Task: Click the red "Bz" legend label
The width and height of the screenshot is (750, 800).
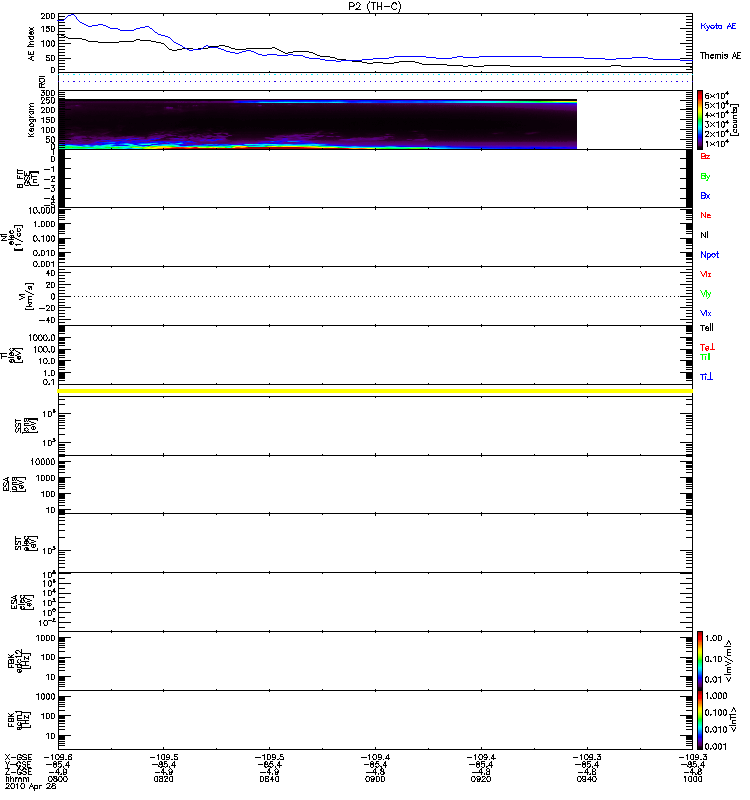Action: [x=705, y=157]
